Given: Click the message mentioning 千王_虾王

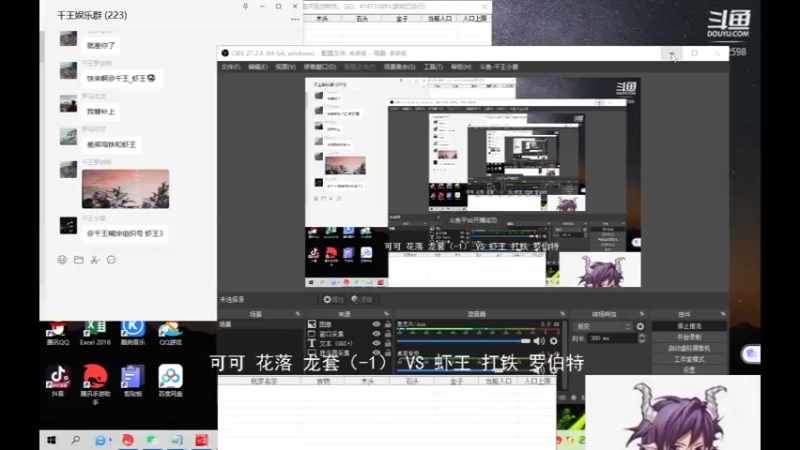Looking at the screenshot, I should point(121,79).
